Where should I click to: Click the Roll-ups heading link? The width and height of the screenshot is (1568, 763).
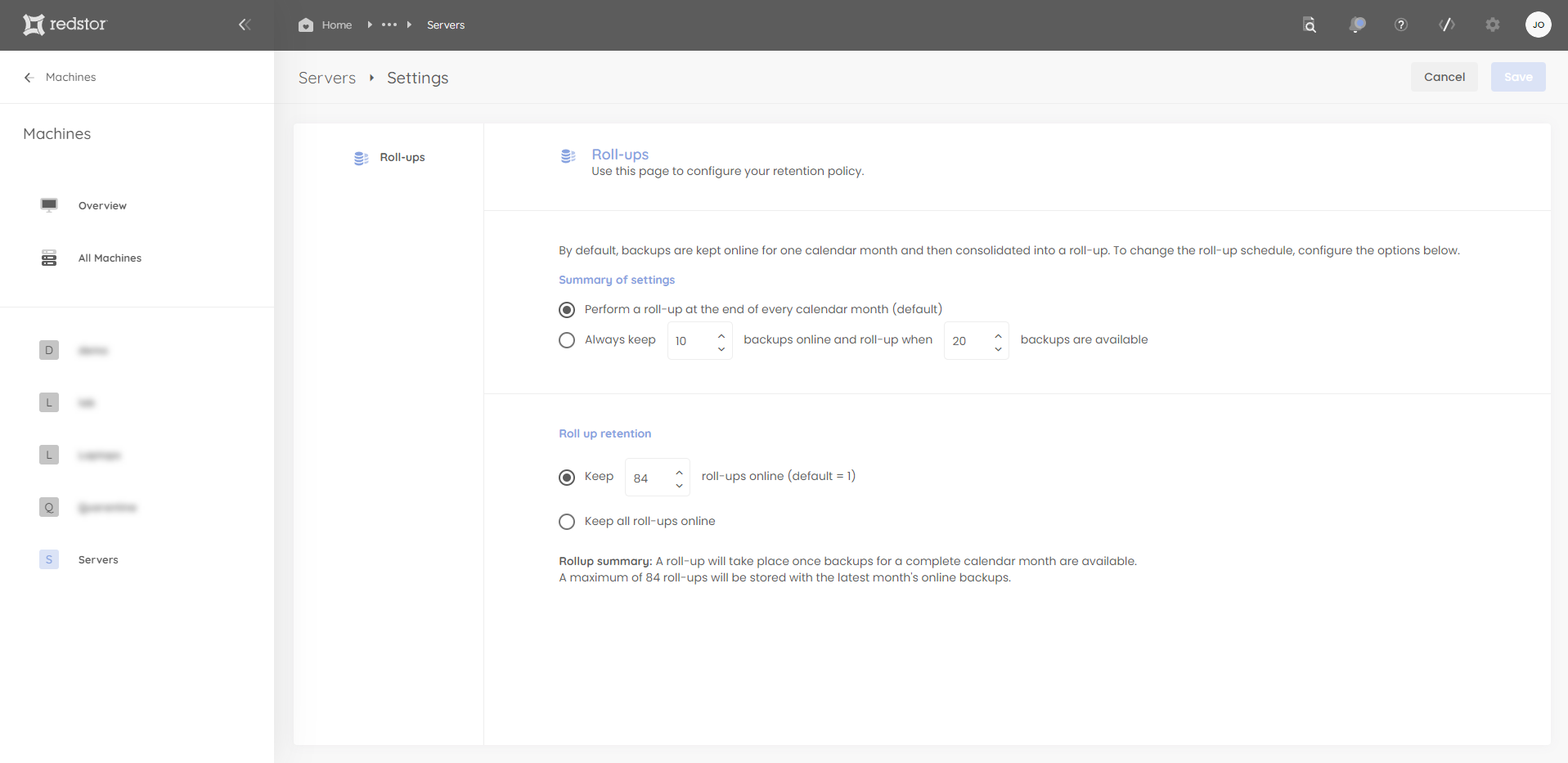click(620, 155)
